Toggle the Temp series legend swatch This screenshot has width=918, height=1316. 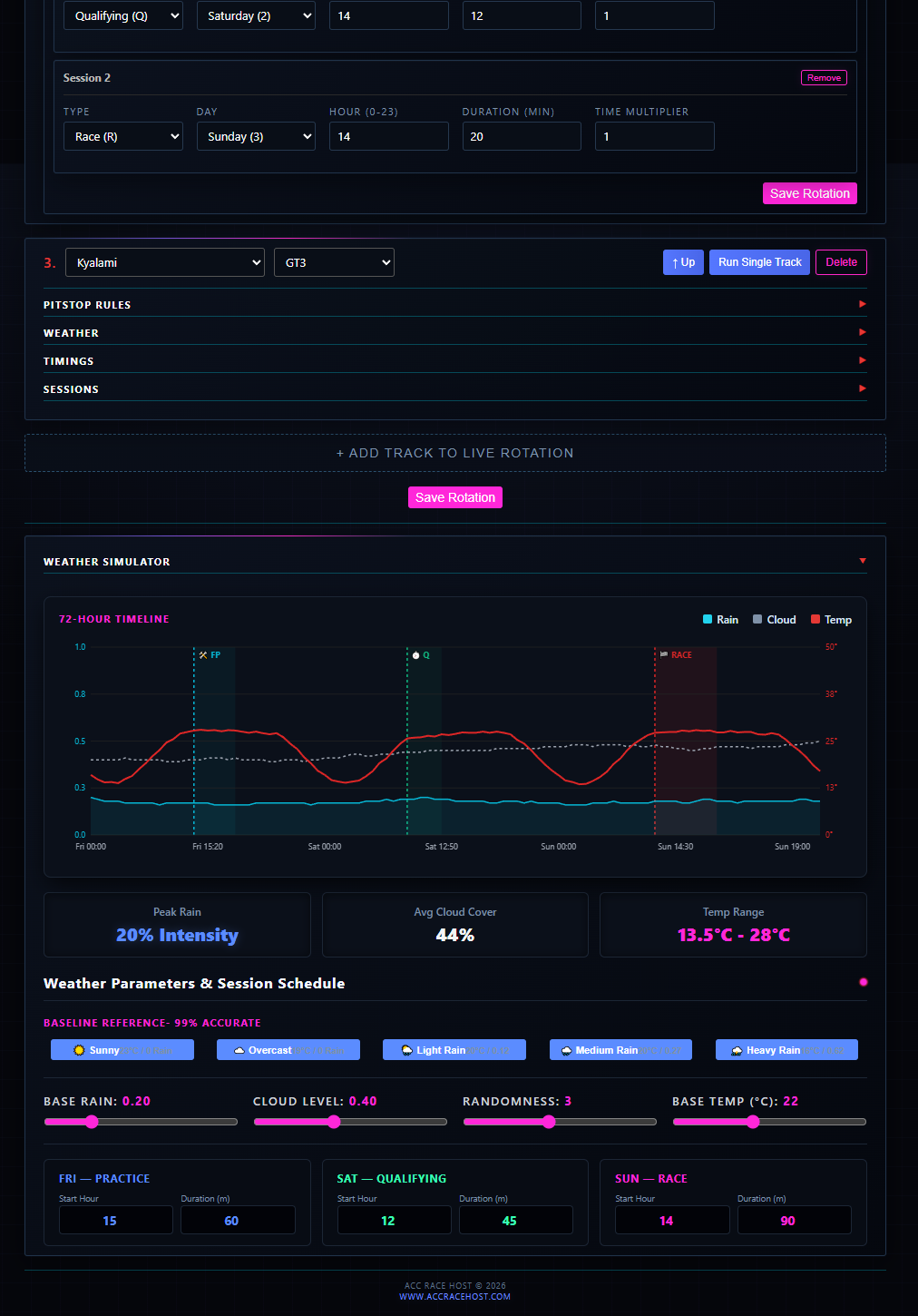tap(815, 619)
